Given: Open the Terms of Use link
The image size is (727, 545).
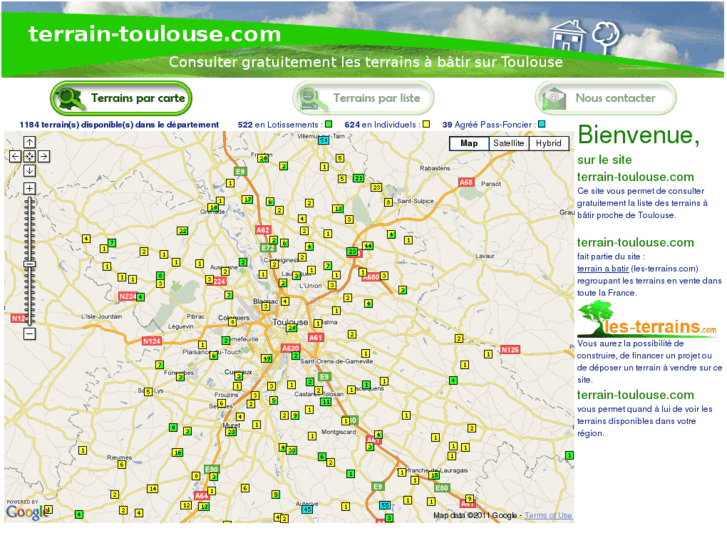Looking at the screenshot, I should pos(548,515).
